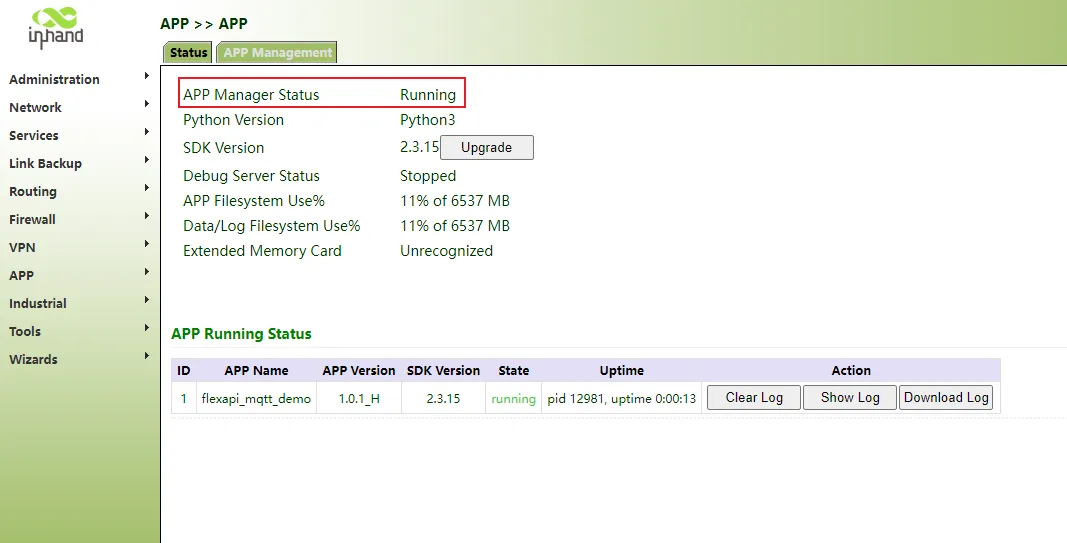
Task: Click Download Log for flexapi_mqtt_demo
Action: tap(946, 397)
